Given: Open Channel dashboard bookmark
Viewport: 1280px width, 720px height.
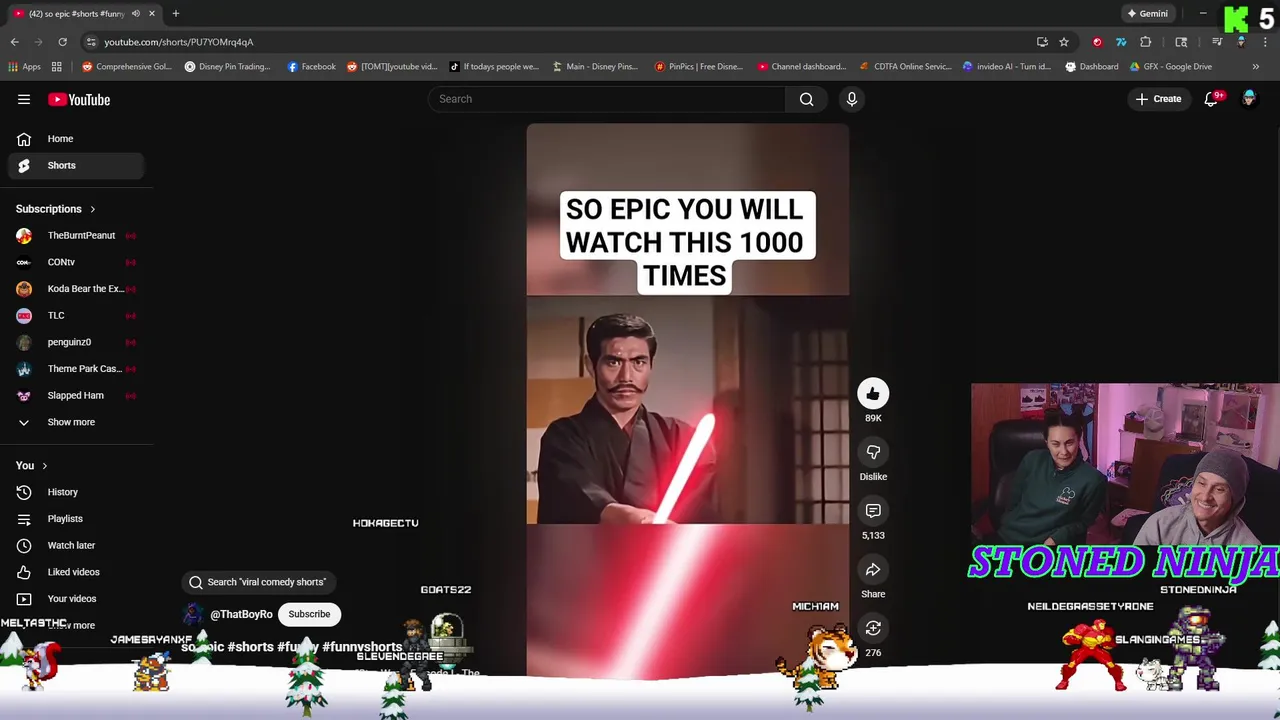Looking at the screenshot, I should coord(801,67).
